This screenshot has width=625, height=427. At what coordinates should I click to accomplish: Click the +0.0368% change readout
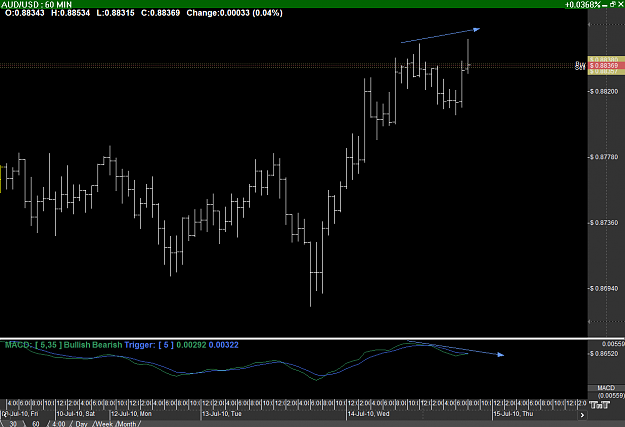click(x=582, y=4)
